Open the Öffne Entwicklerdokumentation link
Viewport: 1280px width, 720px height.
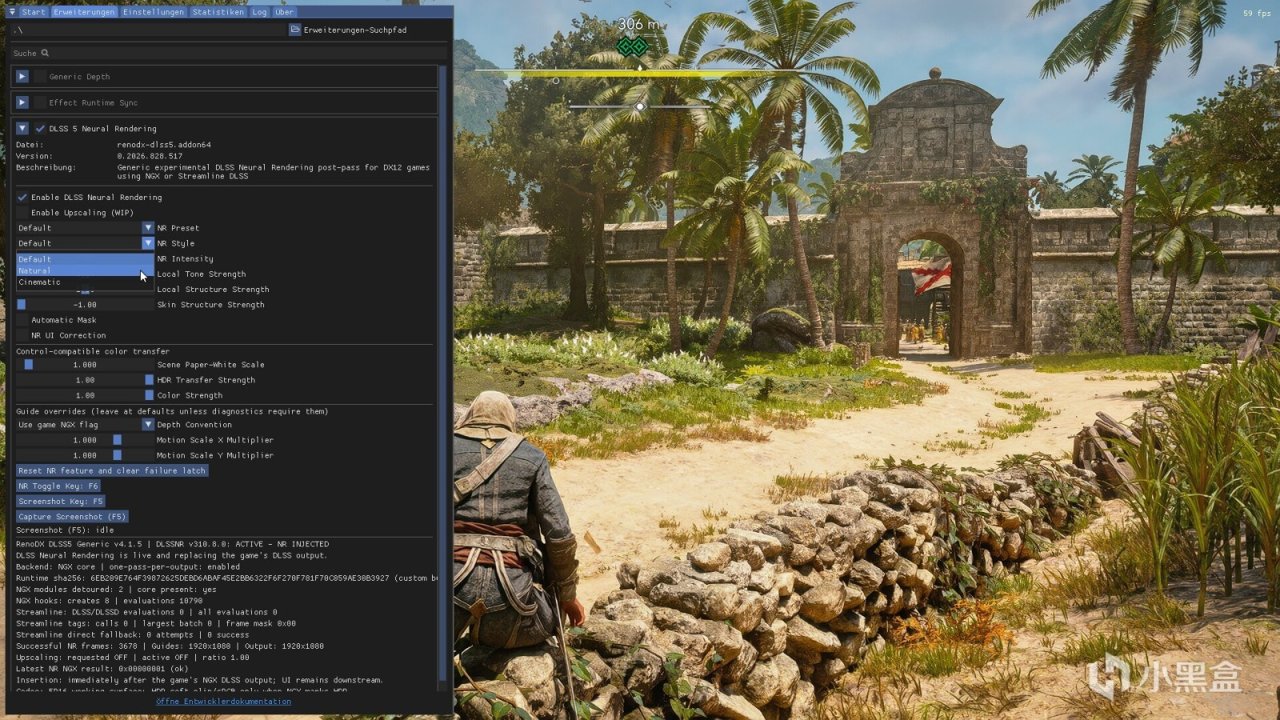tap(224, 701)
